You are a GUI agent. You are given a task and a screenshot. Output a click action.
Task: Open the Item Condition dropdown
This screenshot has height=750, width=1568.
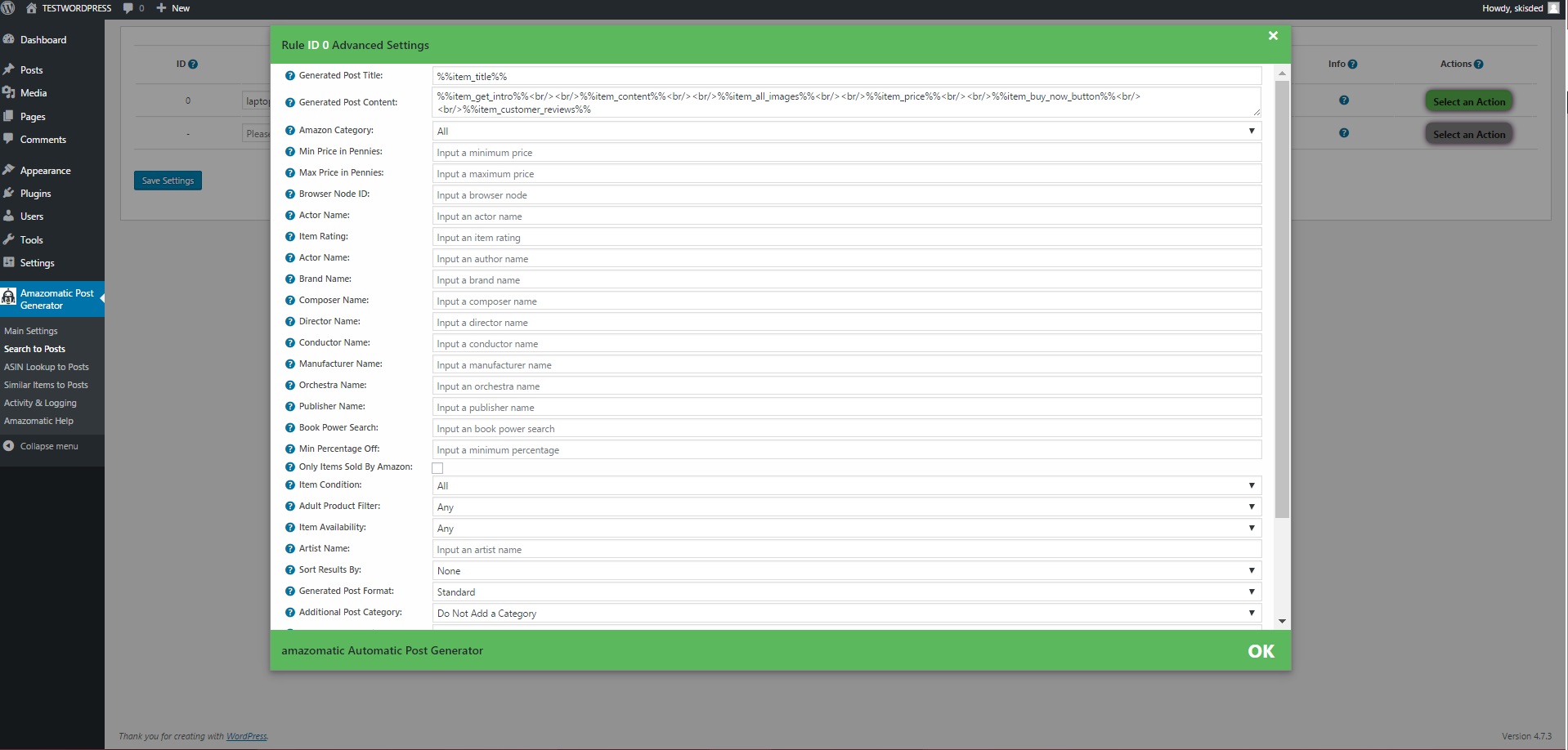846,485
